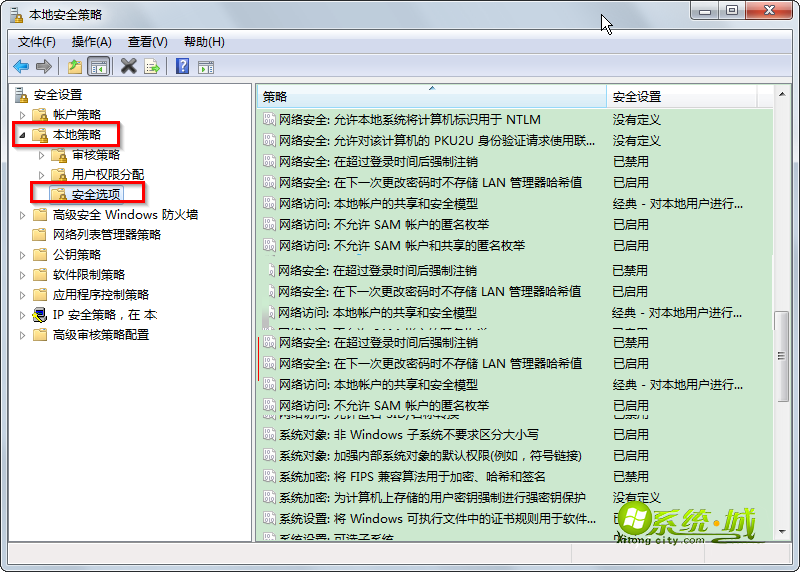Click the Up one level folder icon

74,66
